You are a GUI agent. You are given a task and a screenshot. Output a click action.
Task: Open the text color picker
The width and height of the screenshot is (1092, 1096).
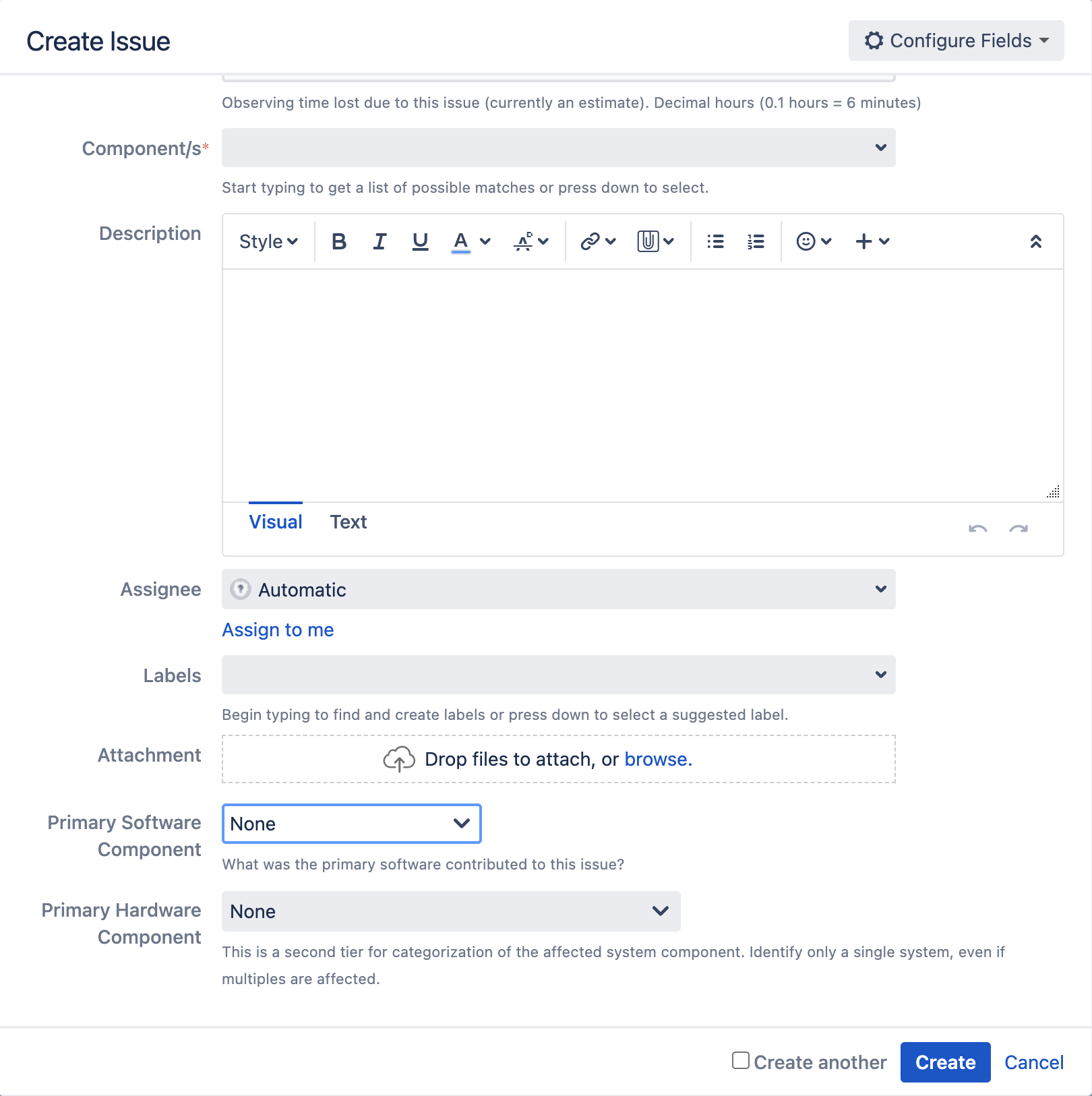460,241
